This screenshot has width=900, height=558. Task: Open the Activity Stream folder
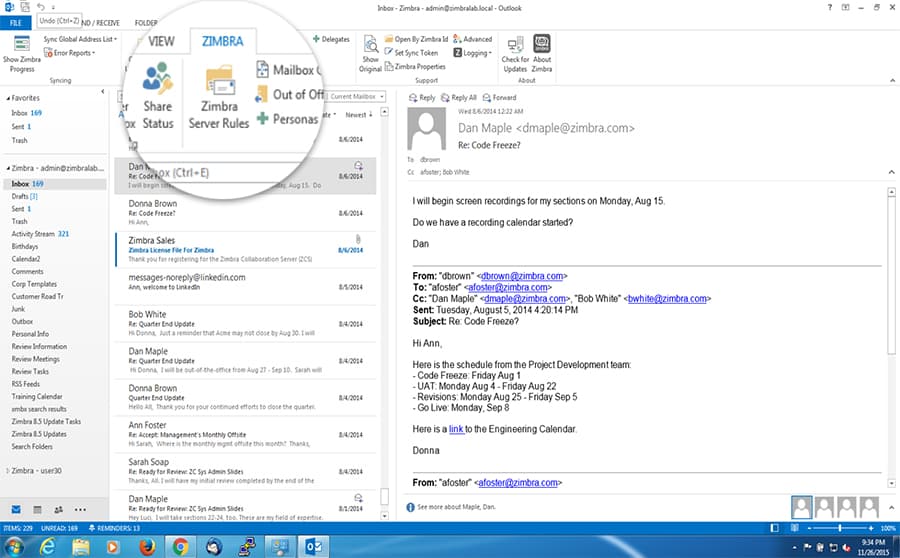(40, 234)
